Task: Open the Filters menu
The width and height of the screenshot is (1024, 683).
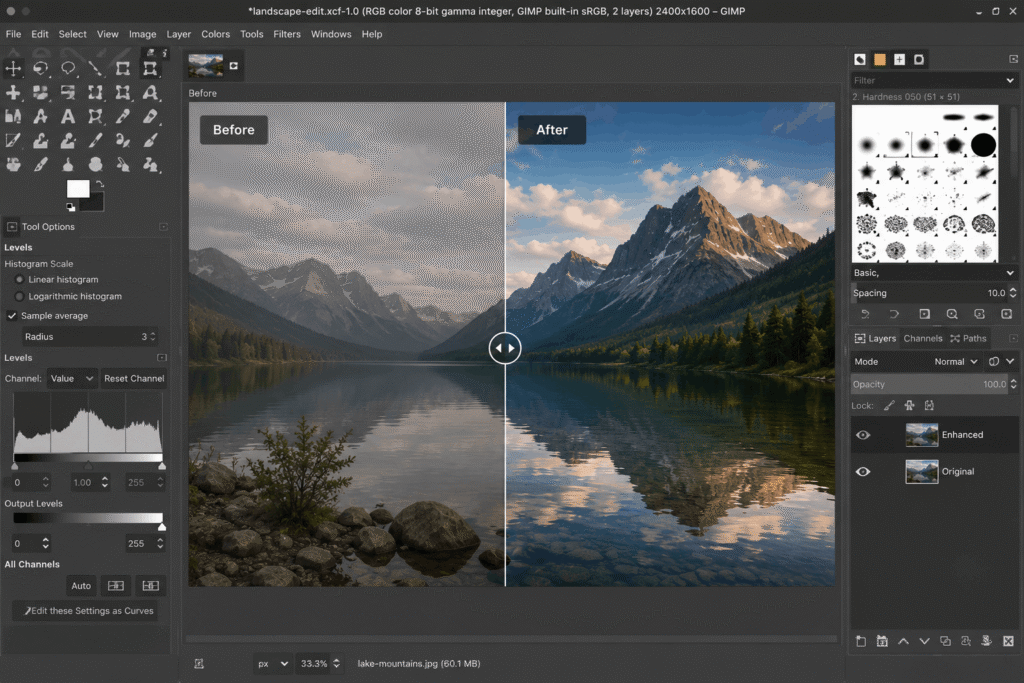Action: (x=287, y=34)
